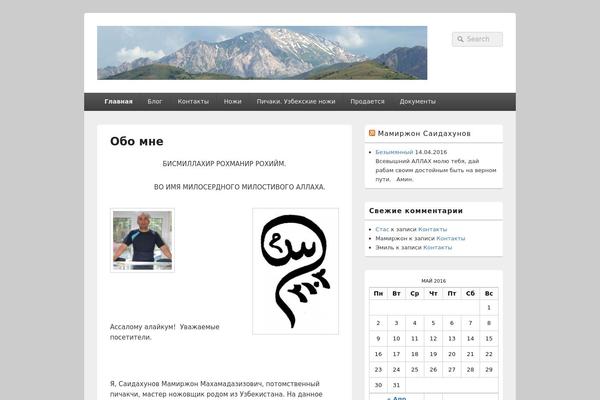Open the Мамиржон Саидахунов feed title link

click(x=424, y=133)
